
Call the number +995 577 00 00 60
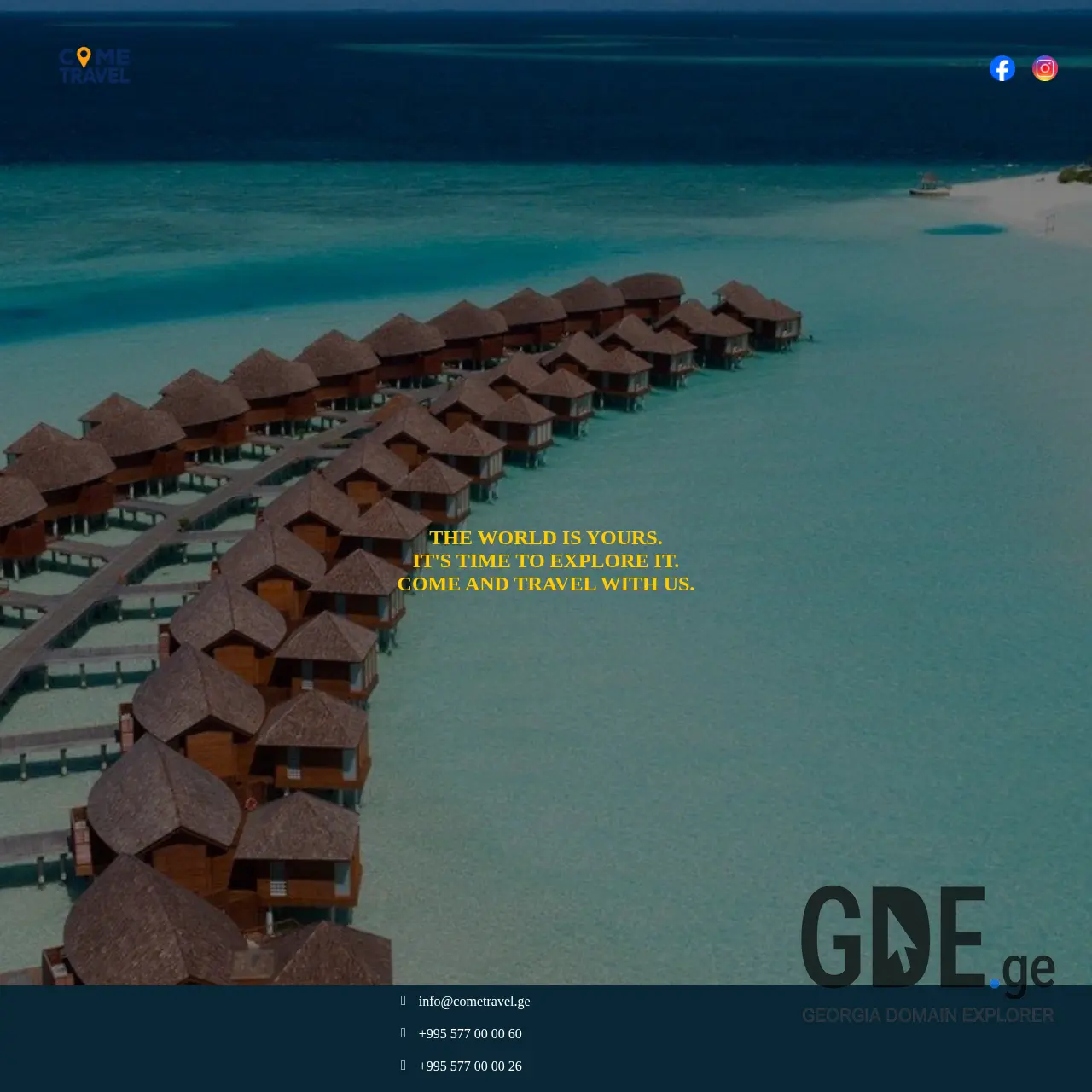[x=470, y=1033]
